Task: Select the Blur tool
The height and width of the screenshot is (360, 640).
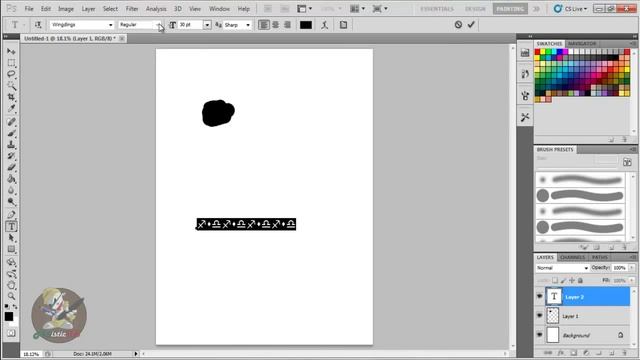Action: pos(11,190)
